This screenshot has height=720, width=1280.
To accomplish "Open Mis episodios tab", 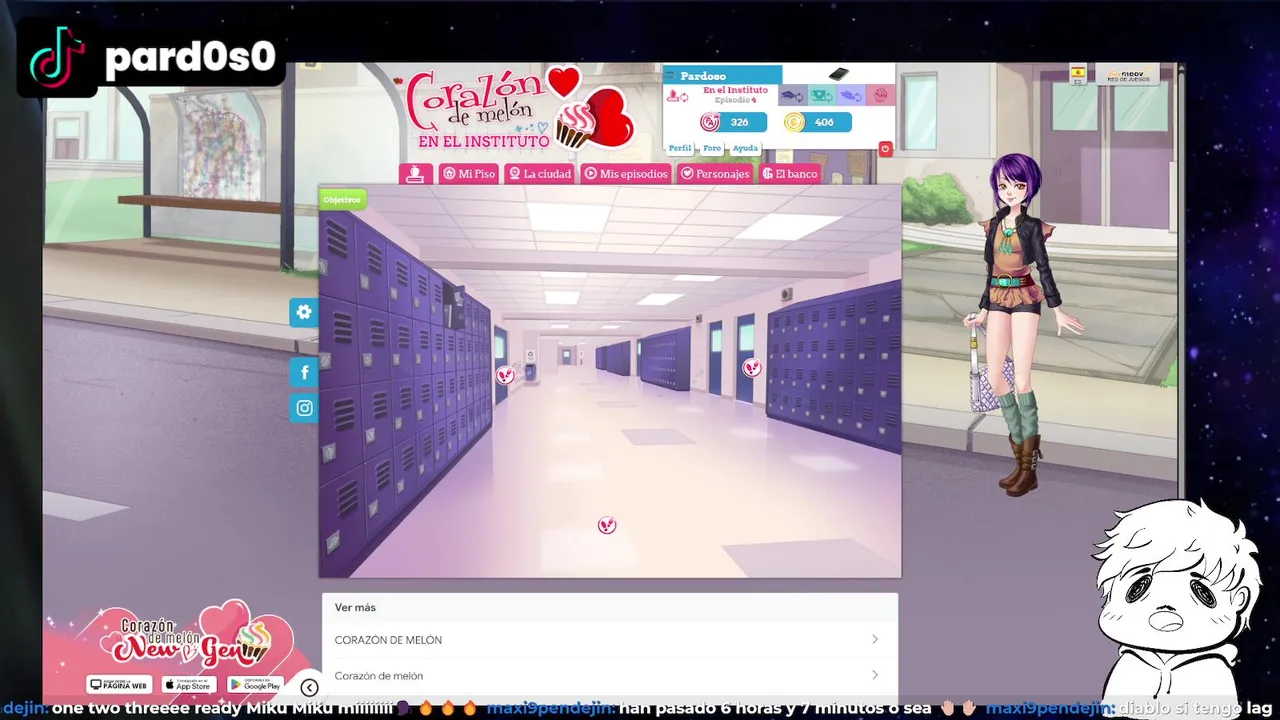I will click(626, 174).
